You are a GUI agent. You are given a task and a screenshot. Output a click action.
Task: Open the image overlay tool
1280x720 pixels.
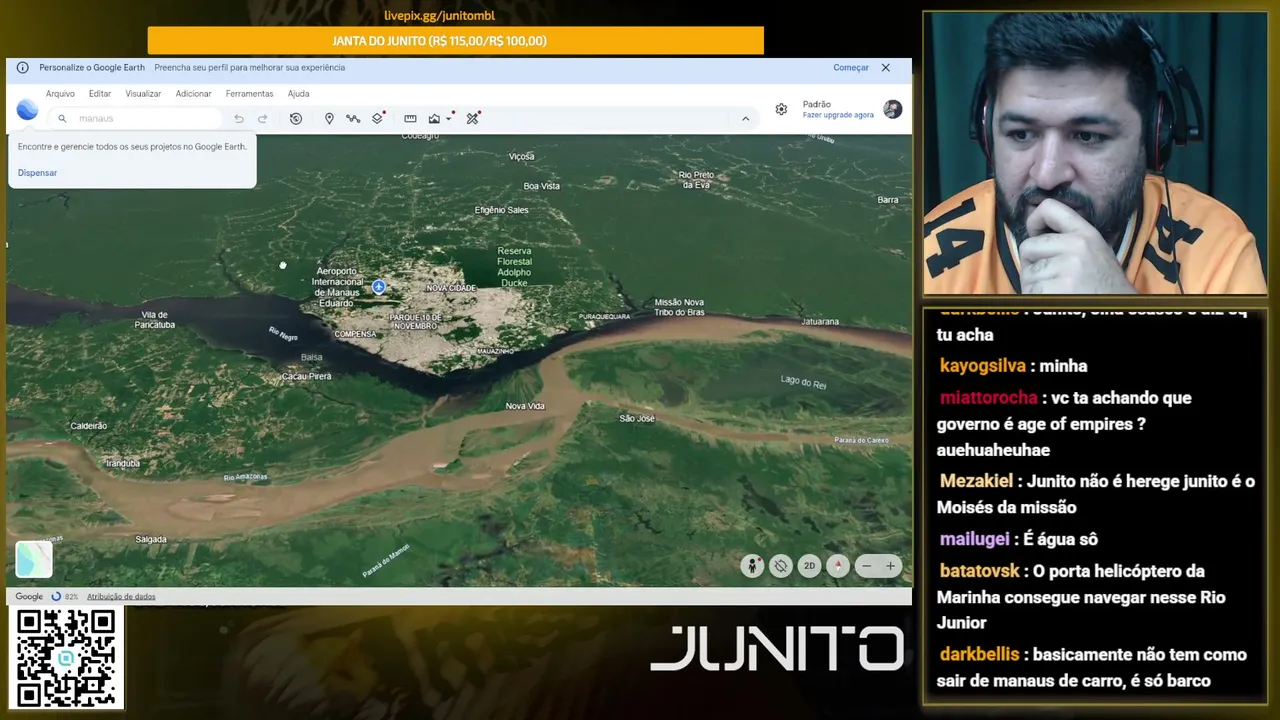pyautogui.click(x=434, y=118)
